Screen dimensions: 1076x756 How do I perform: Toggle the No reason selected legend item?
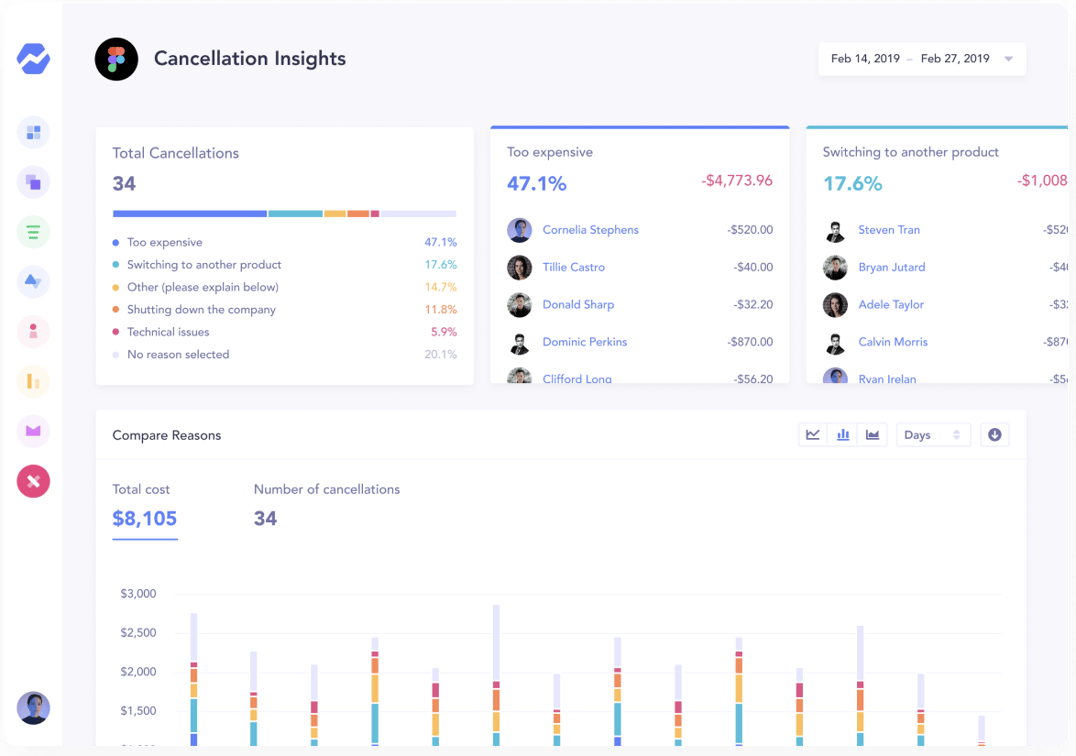178,354
